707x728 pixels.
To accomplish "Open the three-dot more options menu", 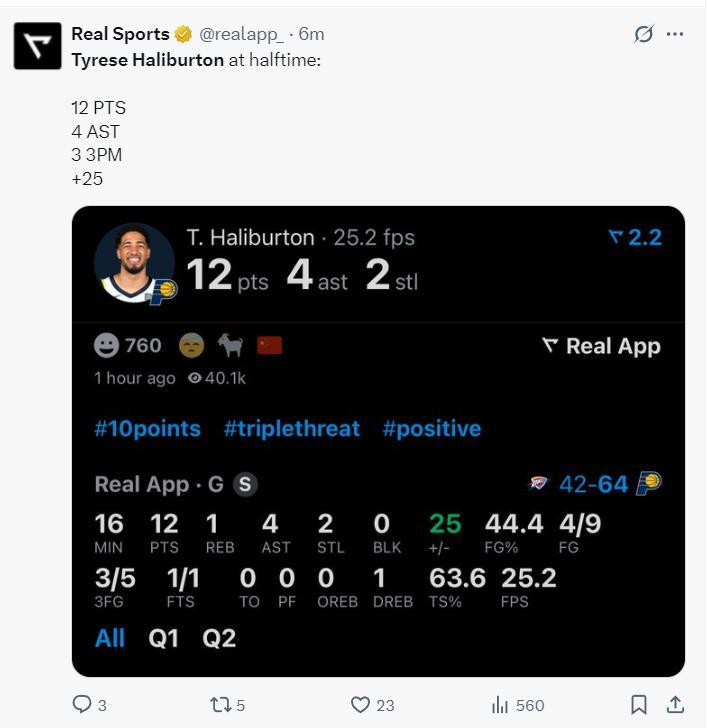I will pos(675,34).
